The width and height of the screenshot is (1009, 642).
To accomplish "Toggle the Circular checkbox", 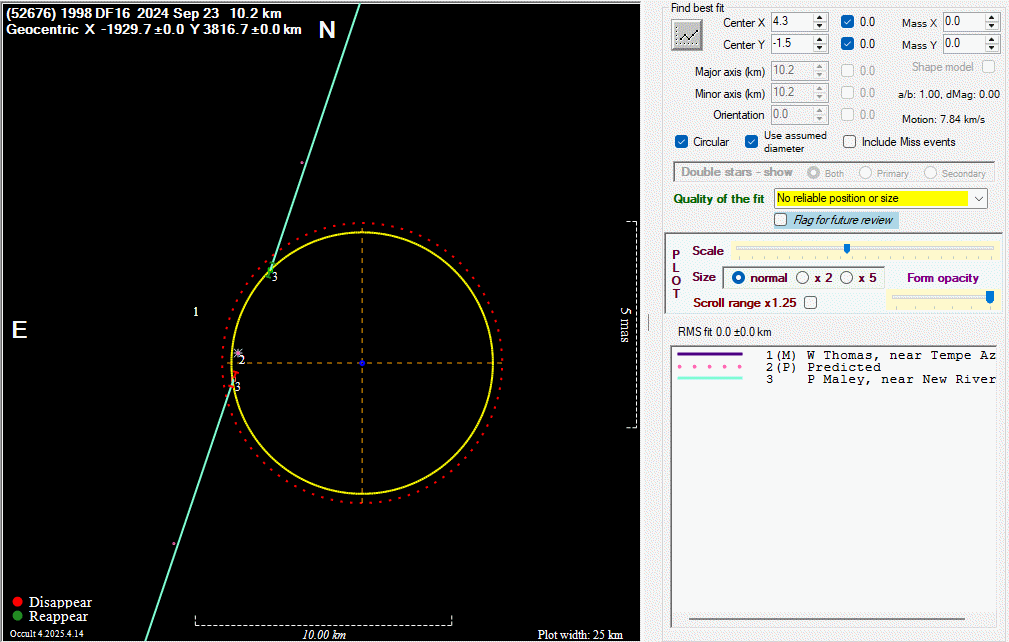I will (x=681, y=142).
